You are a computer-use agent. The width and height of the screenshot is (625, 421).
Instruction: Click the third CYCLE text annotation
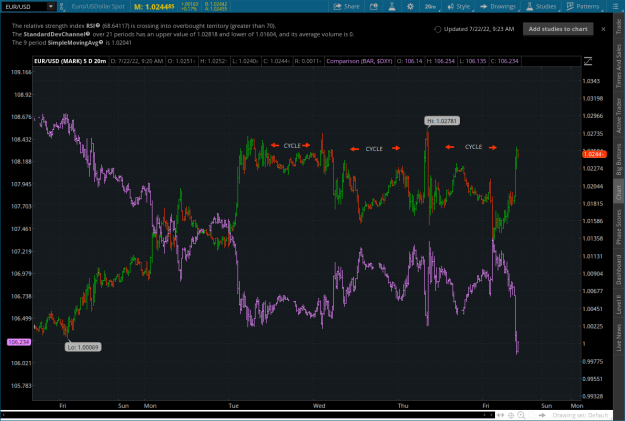click(x=474, y=147)
